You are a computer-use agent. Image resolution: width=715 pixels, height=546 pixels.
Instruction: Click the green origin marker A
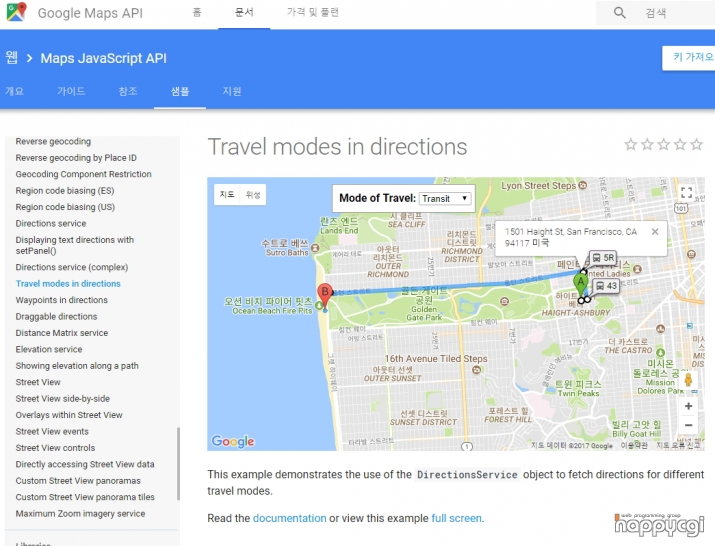click(580, 285)
